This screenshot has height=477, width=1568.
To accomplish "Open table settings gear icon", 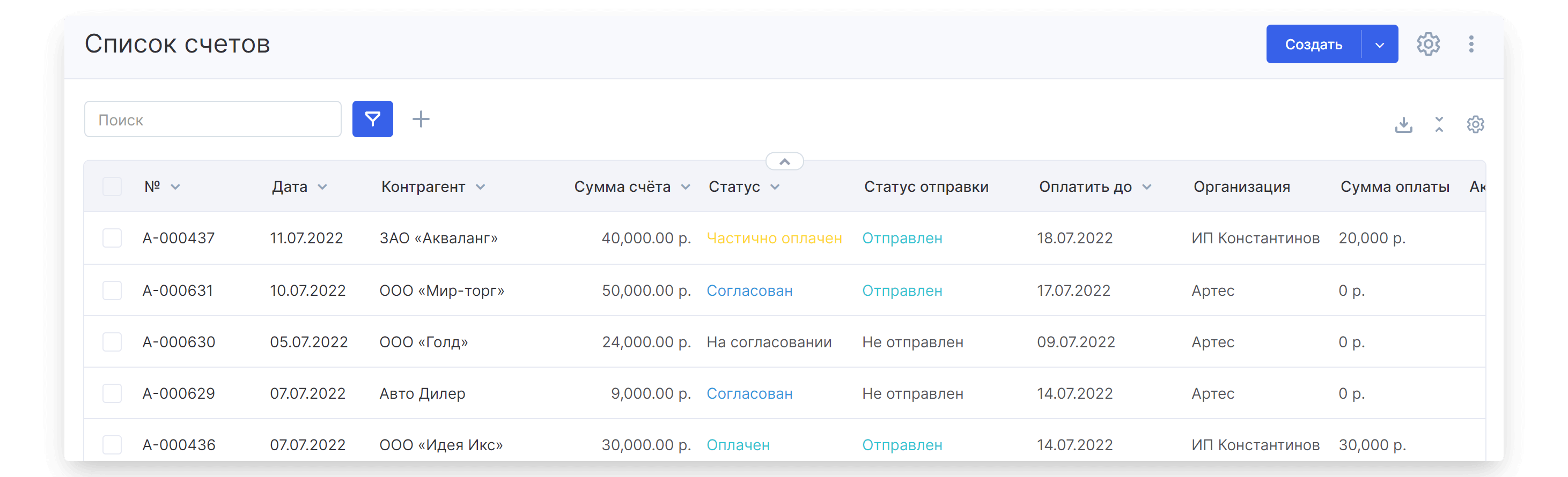I will click(x=1475, y=125).
